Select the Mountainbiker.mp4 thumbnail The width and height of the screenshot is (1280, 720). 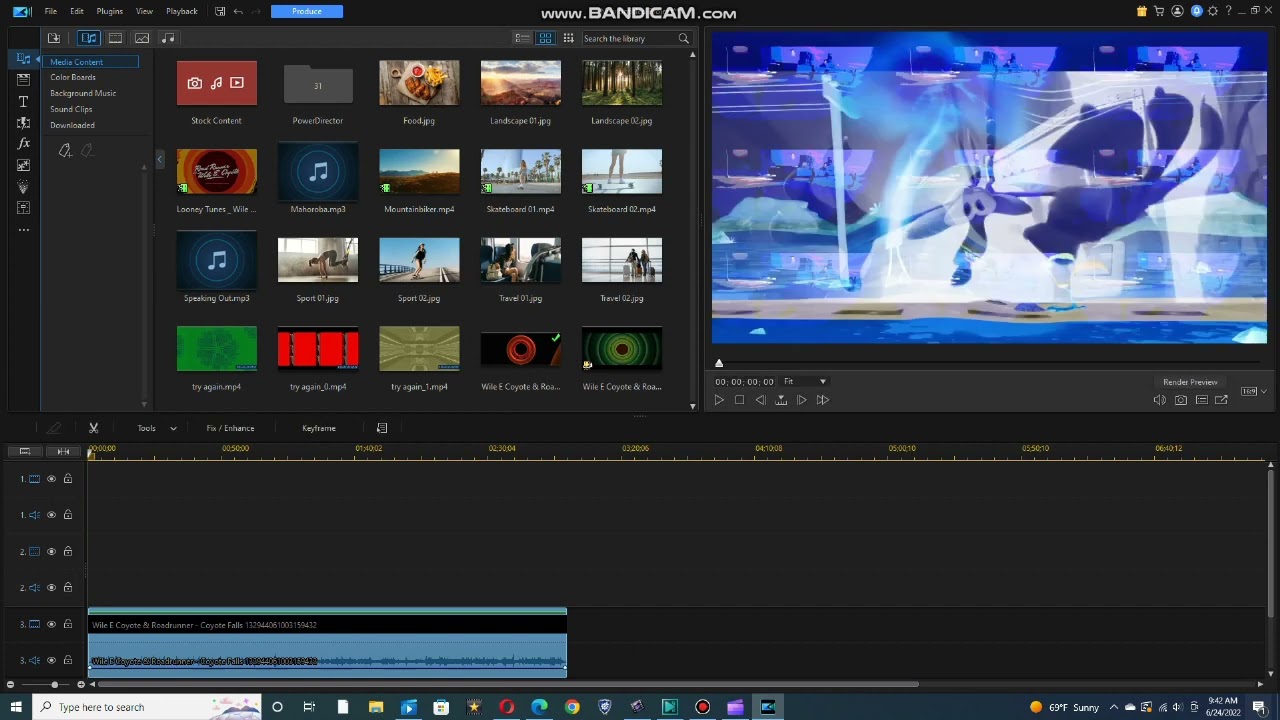pyautogui.click(x=419, y=172)
